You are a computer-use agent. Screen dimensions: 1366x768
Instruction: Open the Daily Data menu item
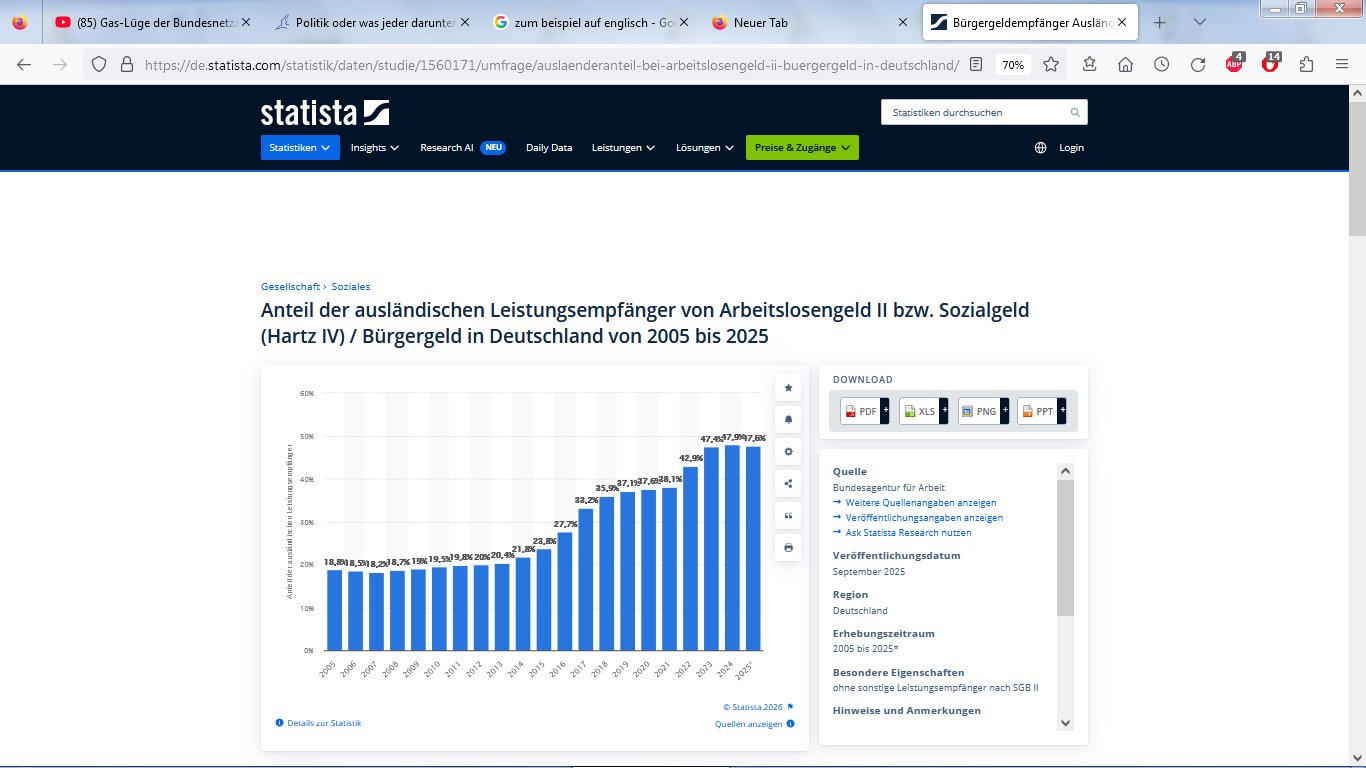549,148
